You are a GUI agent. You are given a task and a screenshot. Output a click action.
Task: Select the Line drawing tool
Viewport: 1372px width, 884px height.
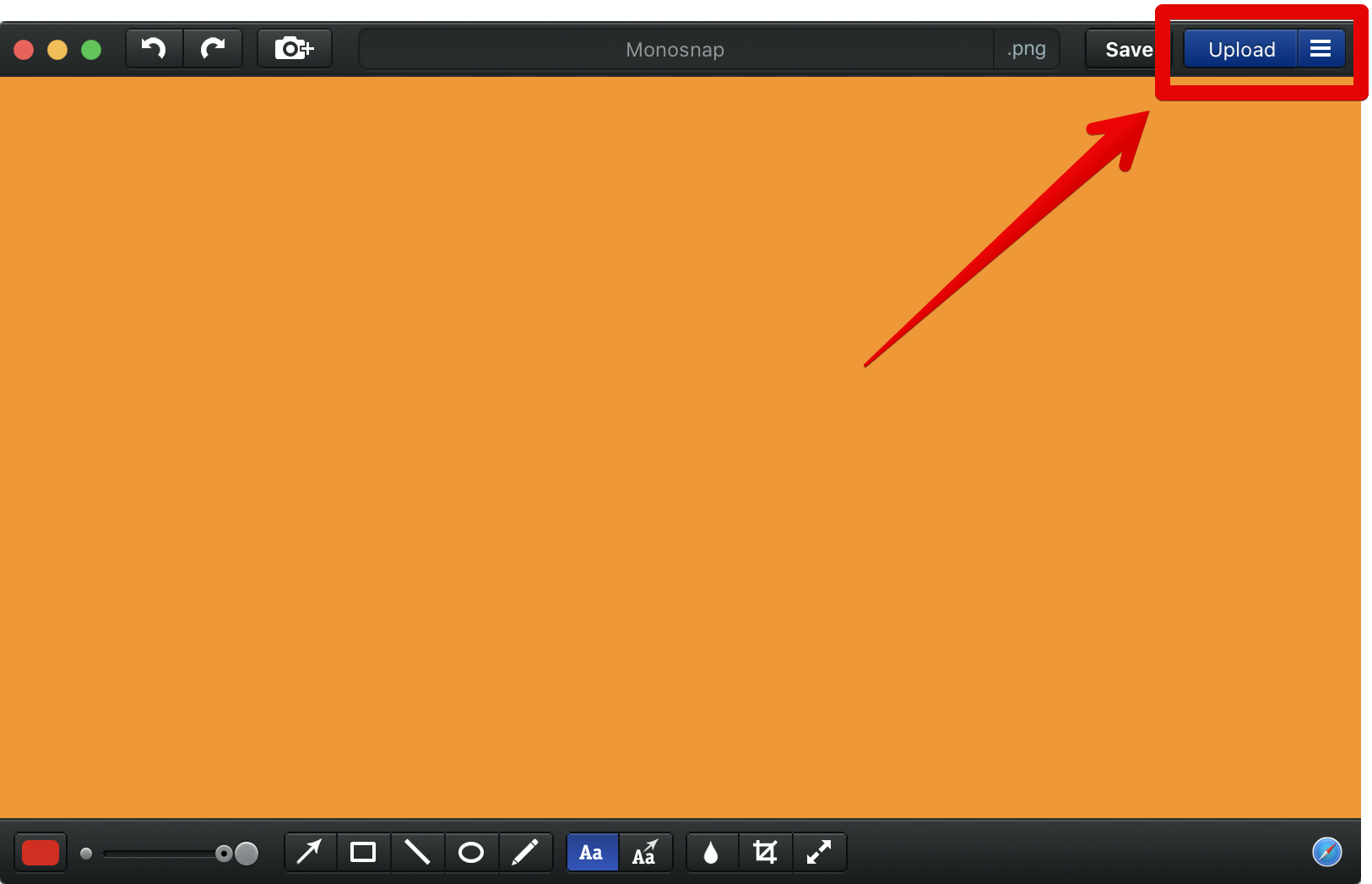pos(417,852)
